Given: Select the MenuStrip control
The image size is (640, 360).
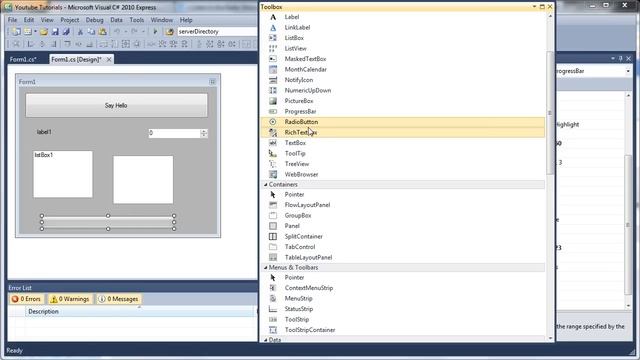Looking at the screenshot, I should [x=298, y=298].
